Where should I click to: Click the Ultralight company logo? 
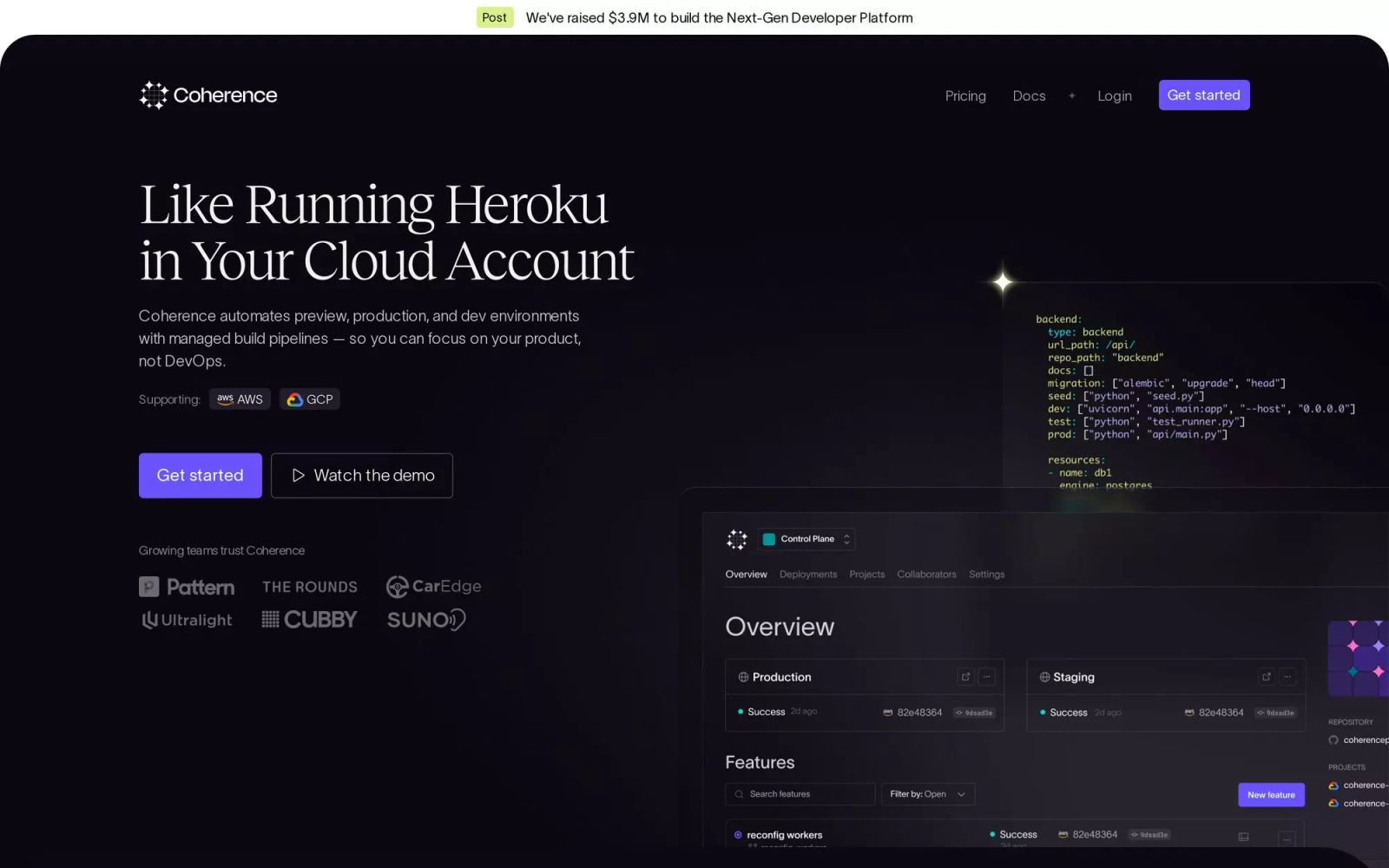[187, 620]
